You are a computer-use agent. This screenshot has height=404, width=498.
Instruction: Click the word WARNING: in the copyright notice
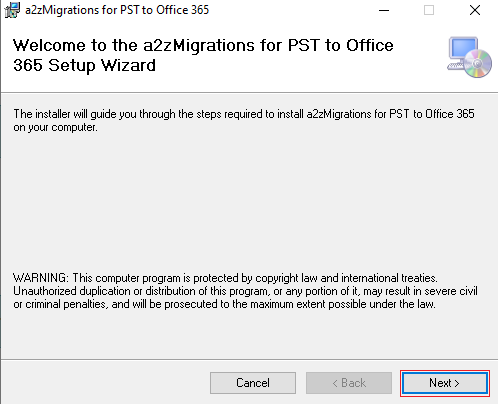pyautogui.click(x=41, y=278)
